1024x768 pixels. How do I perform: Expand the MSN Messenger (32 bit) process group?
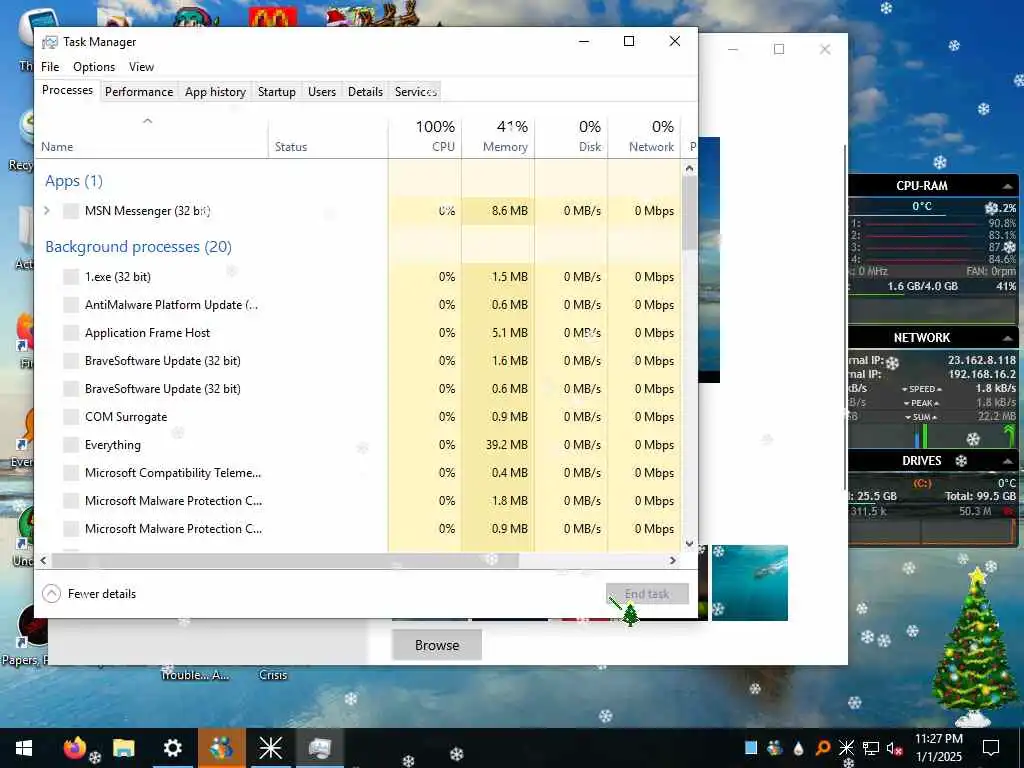pyautogui.click(x=46, y=210)
